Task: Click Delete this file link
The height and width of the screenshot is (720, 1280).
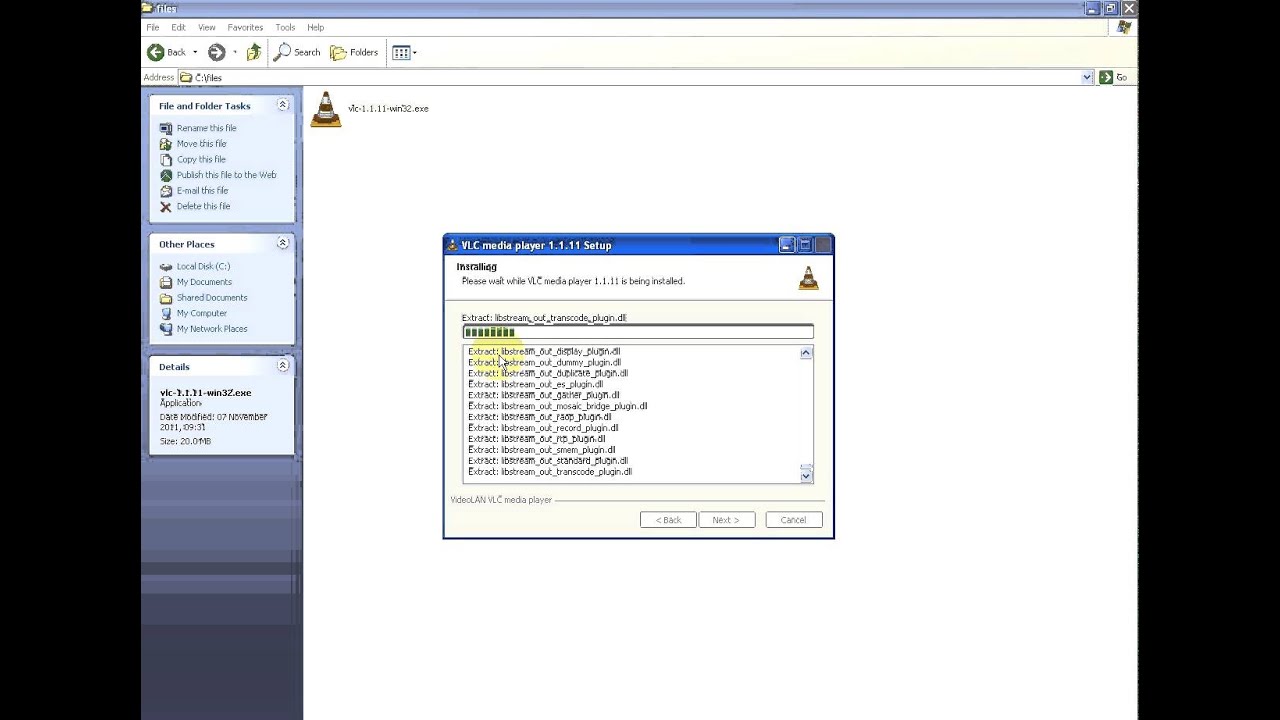Action: (203, 206)
